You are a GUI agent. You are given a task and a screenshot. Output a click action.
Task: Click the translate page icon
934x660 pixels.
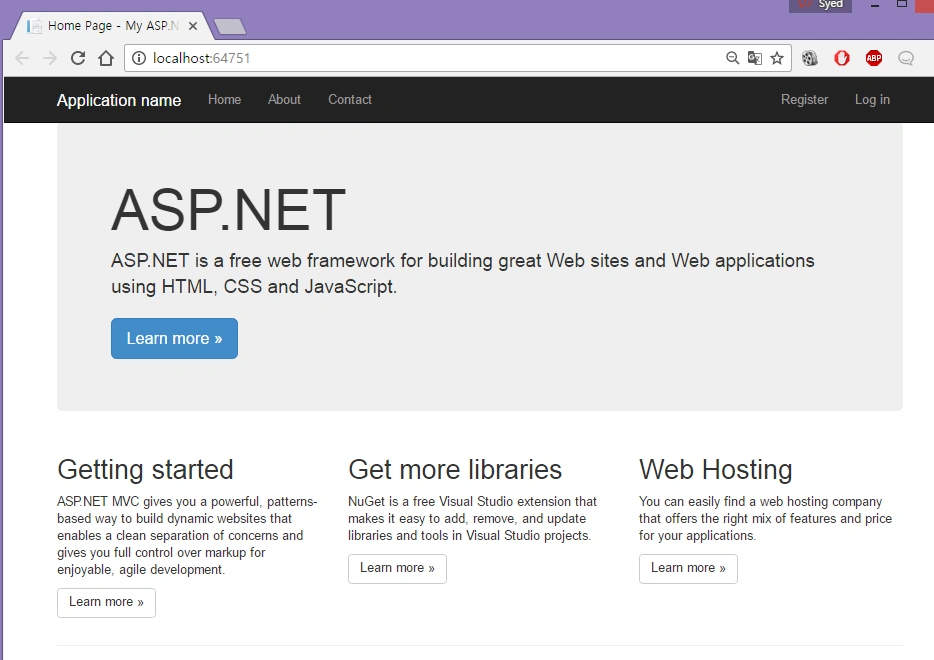pyautogui.click(x=755, y=58)
